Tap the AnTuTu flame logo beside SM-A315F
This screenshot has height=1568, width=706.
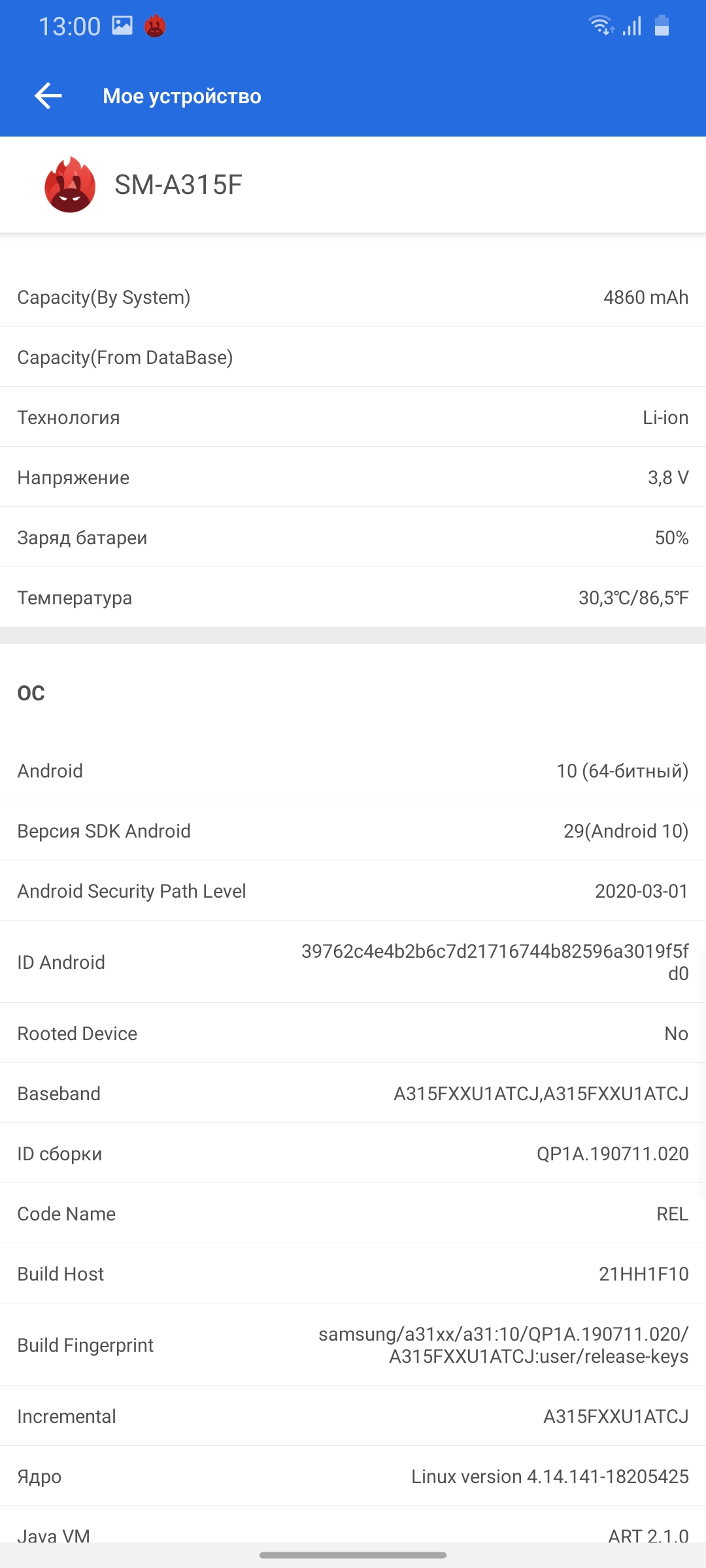(70, 185)
